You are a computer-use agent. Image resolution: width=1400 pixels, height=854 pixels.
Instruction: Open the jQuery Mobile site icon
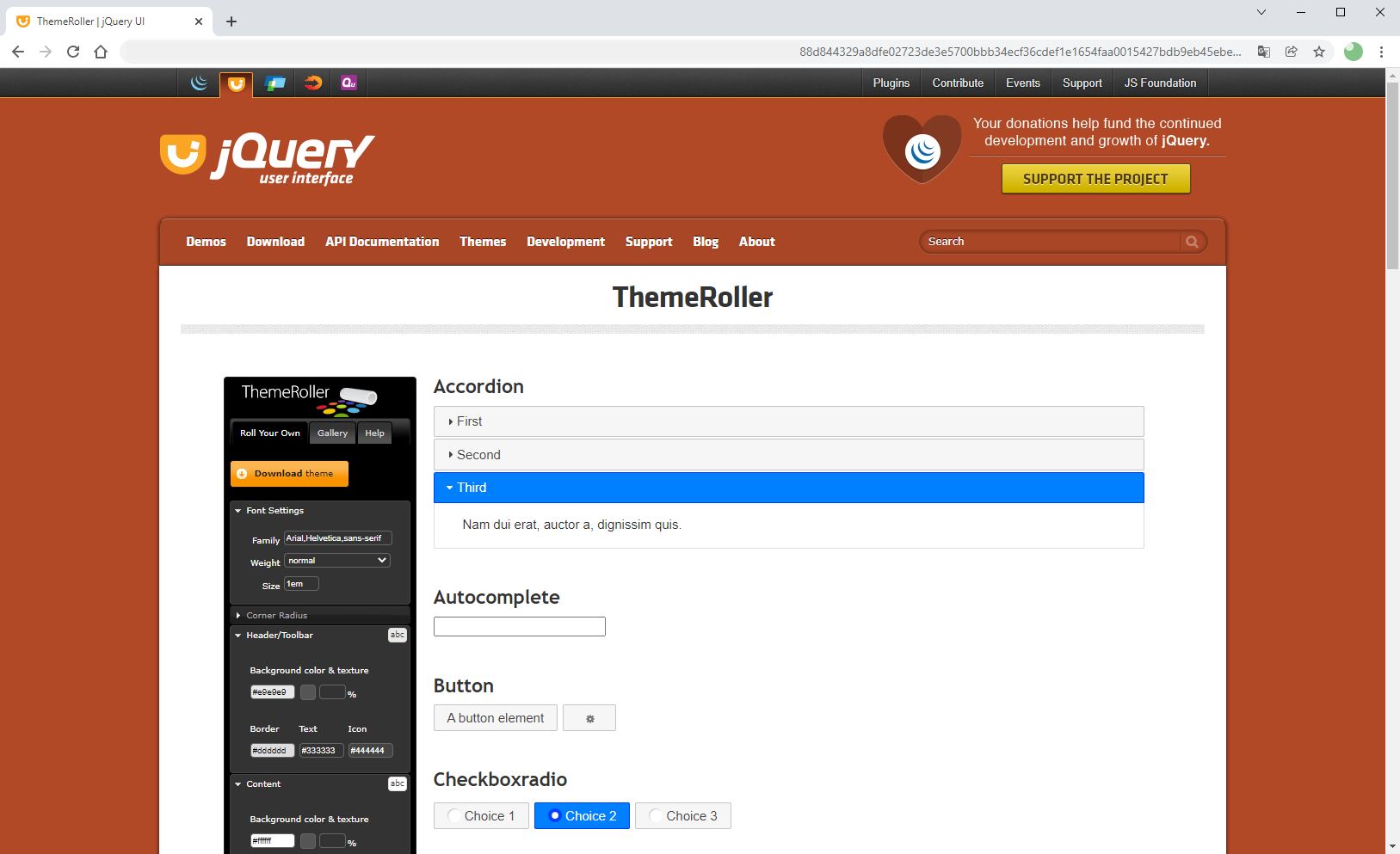coord(275,83)
